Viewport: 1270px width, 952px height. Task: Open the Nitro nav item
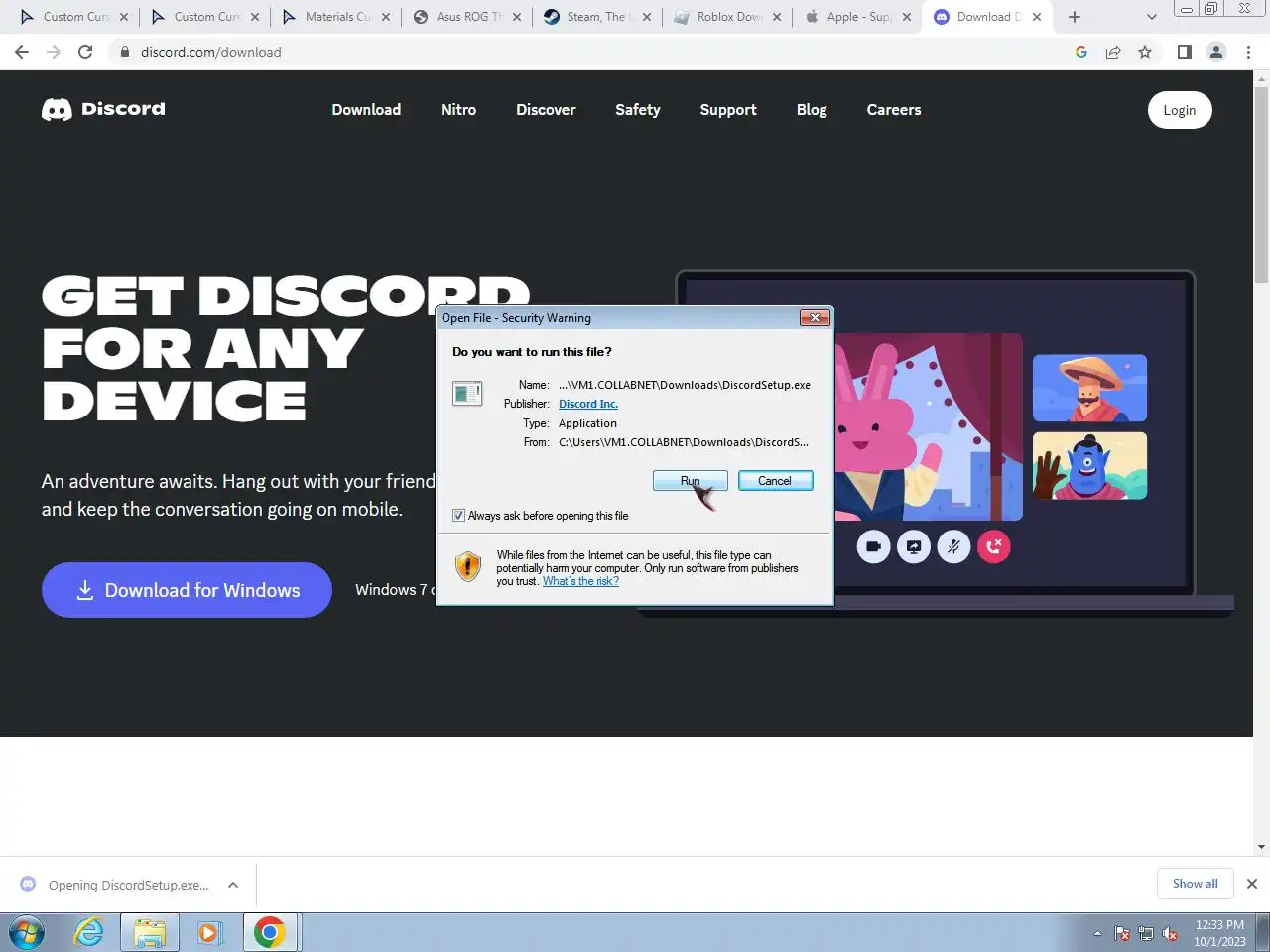tap(458, 110)
